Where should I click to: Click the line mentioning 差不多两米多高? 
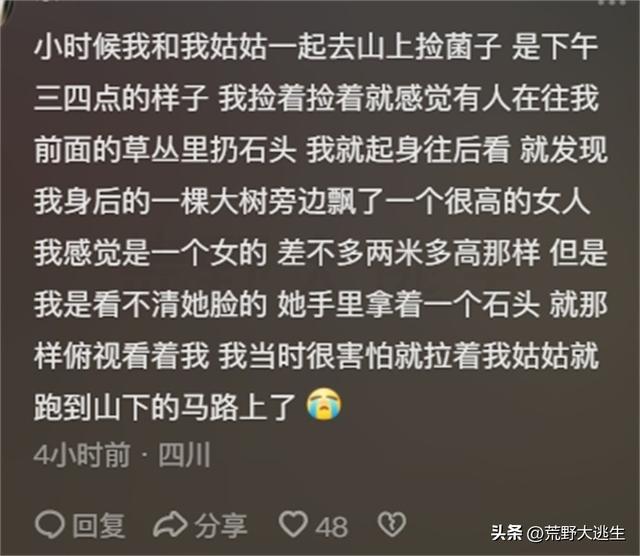click(321, 253)
